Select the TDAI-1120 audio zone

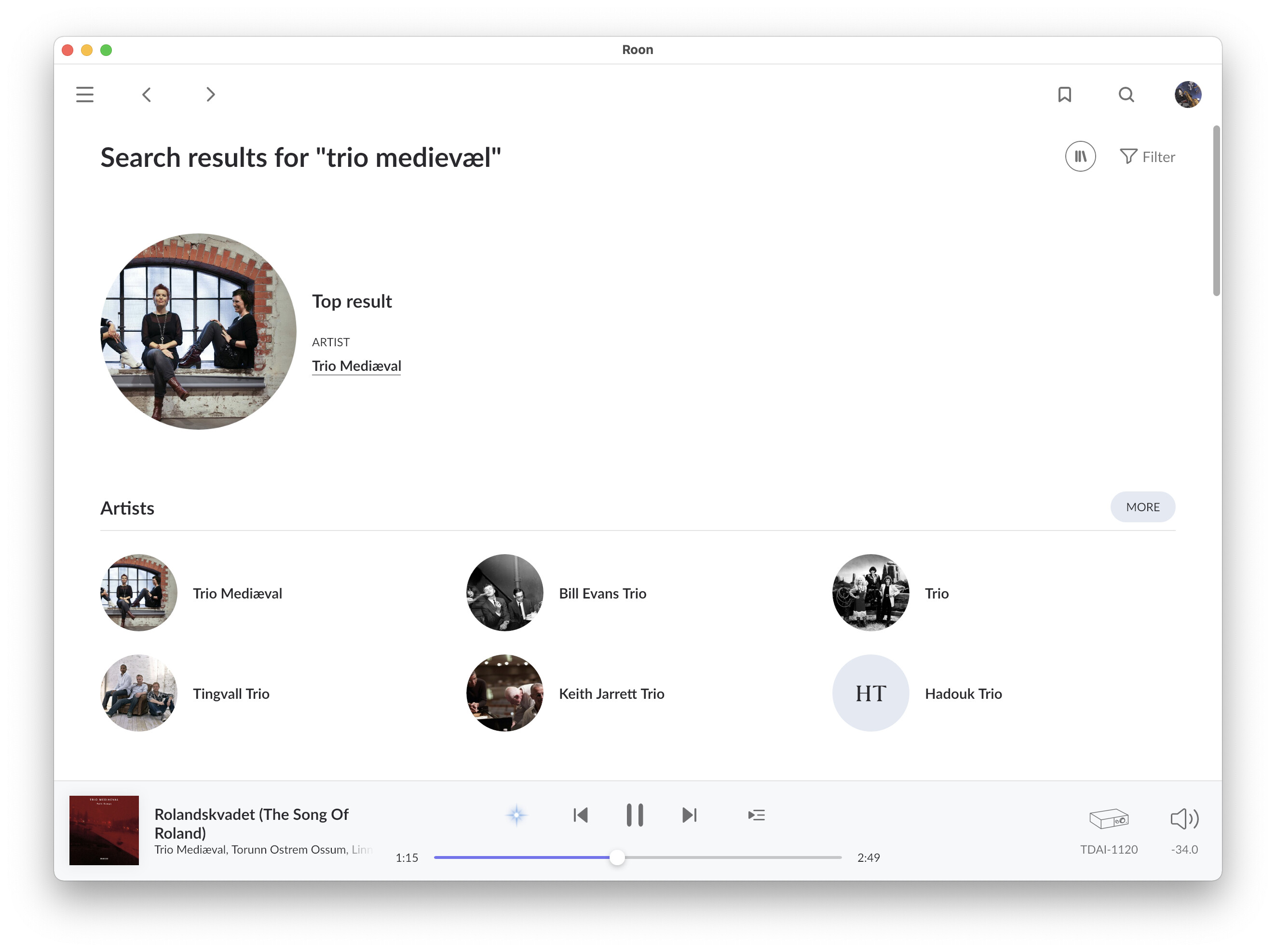(1108, 818)
